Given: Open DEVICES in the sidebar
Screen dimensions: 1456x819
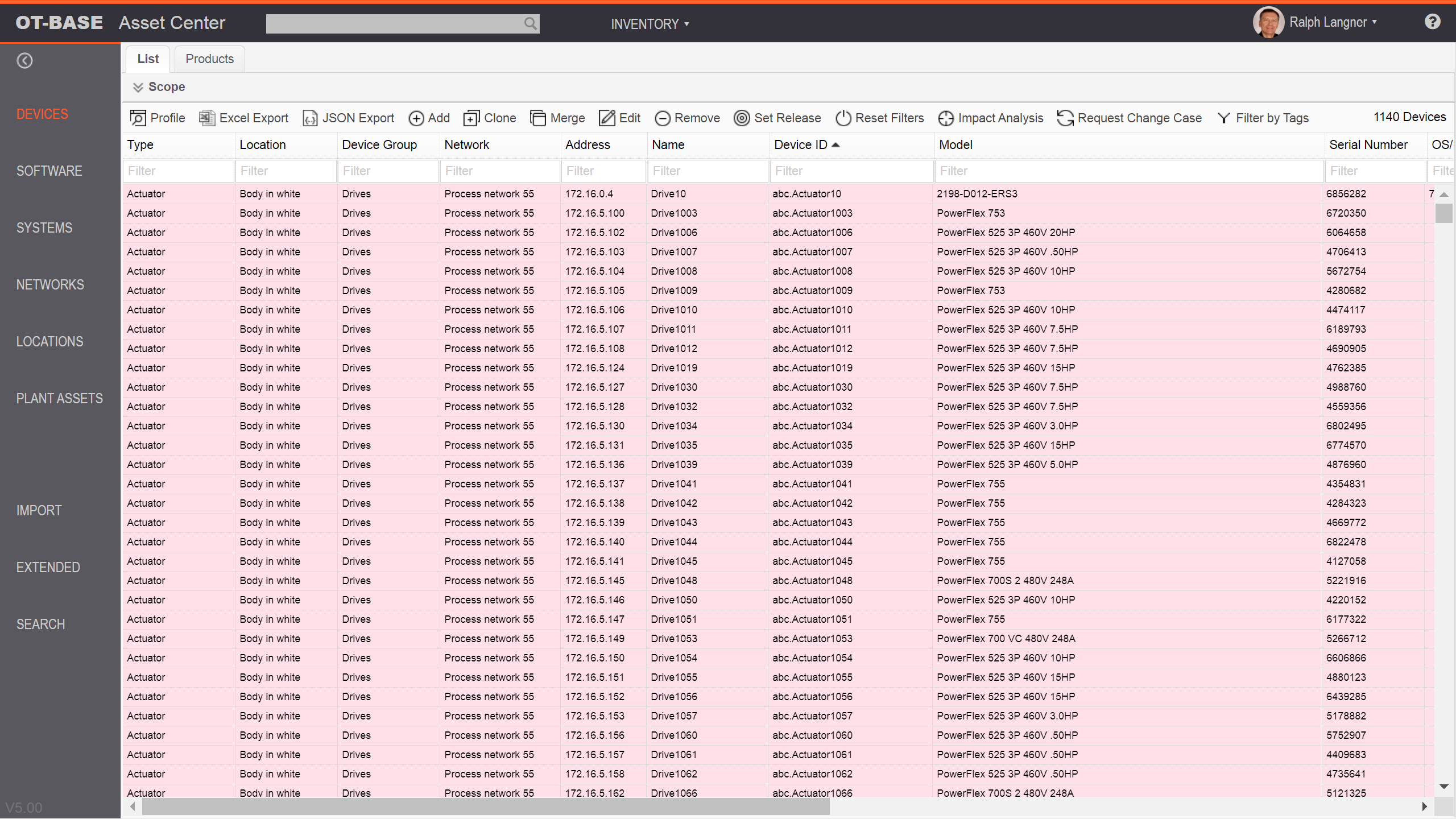Looking at the screenshot, I should pyautogui.click(x=42, y=114).
